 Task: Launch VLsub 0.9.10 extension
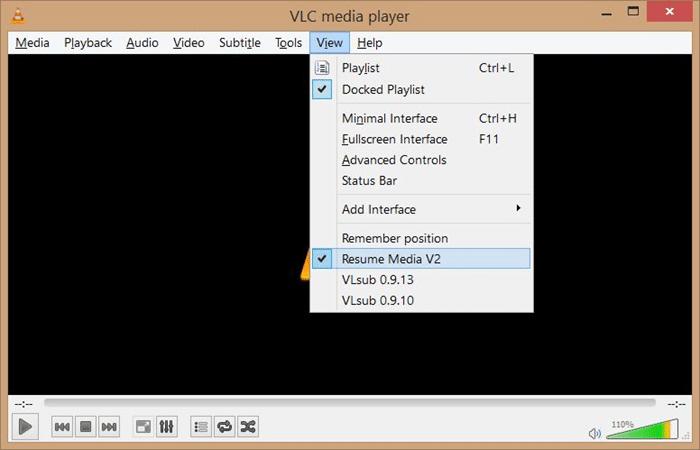[421, 300]
